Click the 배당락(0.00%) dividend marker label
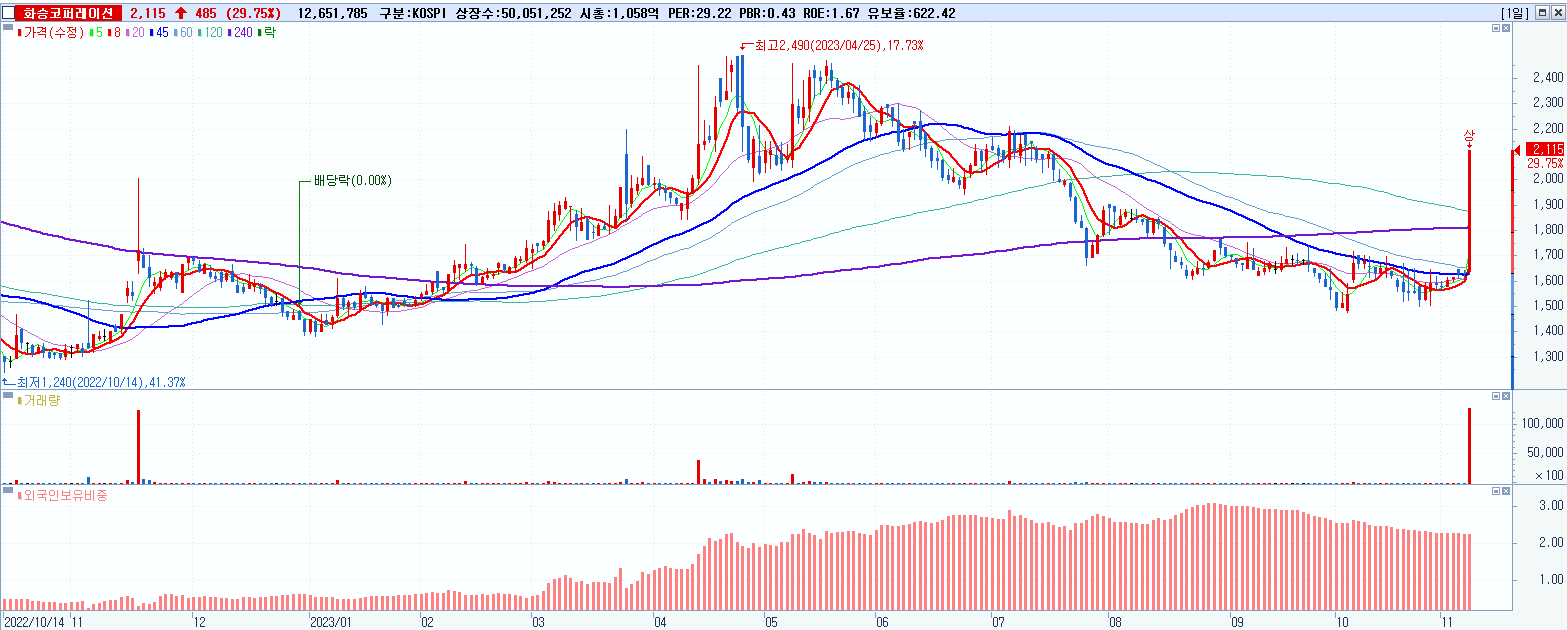 (352, 181)
